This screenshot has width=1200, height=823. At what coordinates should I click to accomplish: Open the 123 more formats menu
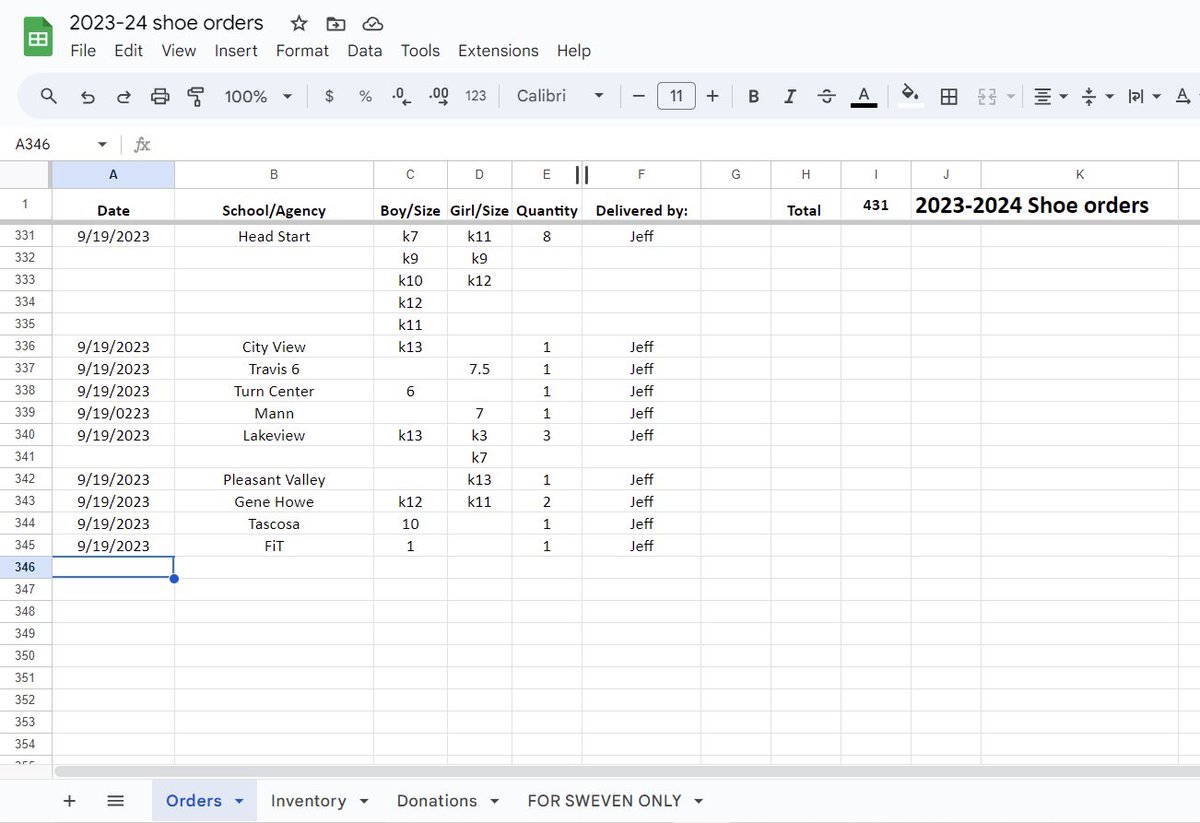click(476, 96)
